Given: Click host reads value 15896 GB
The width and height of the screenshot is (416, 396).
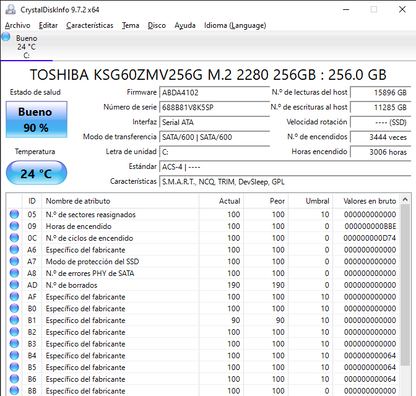Looking at the screenshot, I should pyautogui.click(x=381, y=93).
